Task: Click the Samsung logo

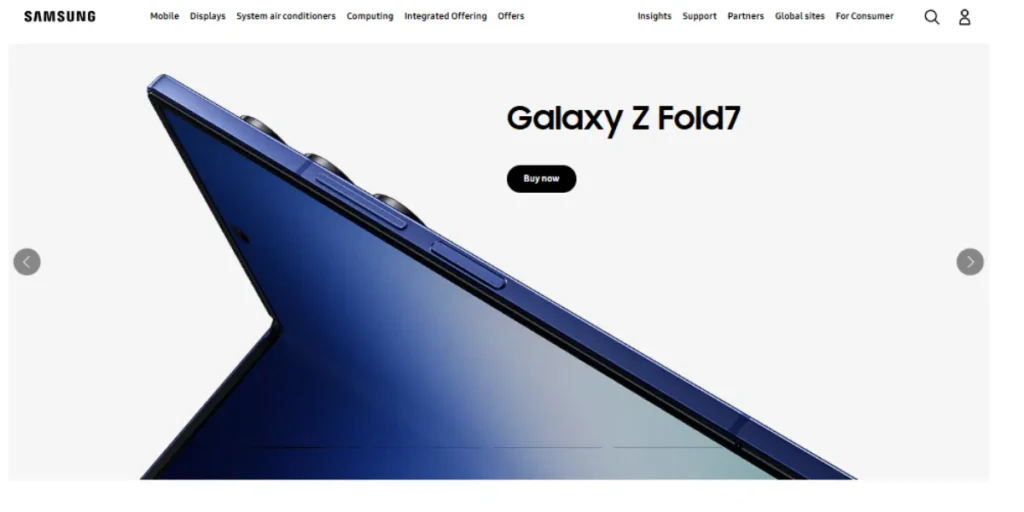Action: [59, 16]
